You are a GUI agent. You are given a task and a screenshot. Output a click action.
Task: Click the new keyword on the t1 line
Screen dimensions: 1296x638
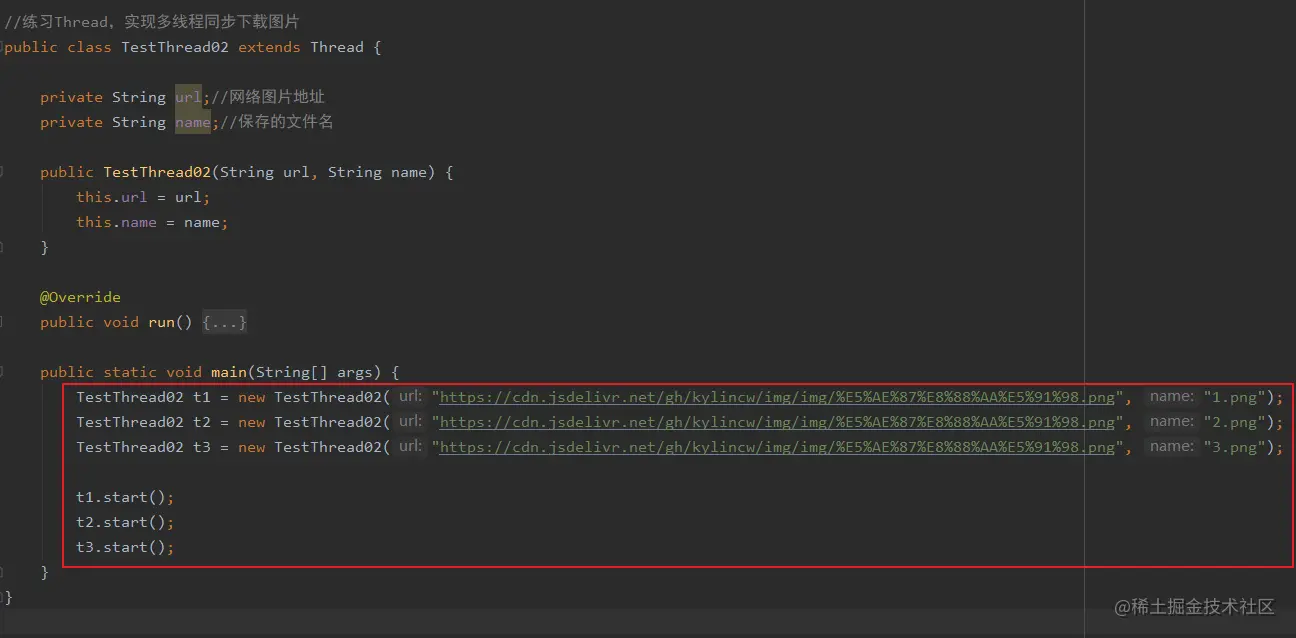(251, 397)
